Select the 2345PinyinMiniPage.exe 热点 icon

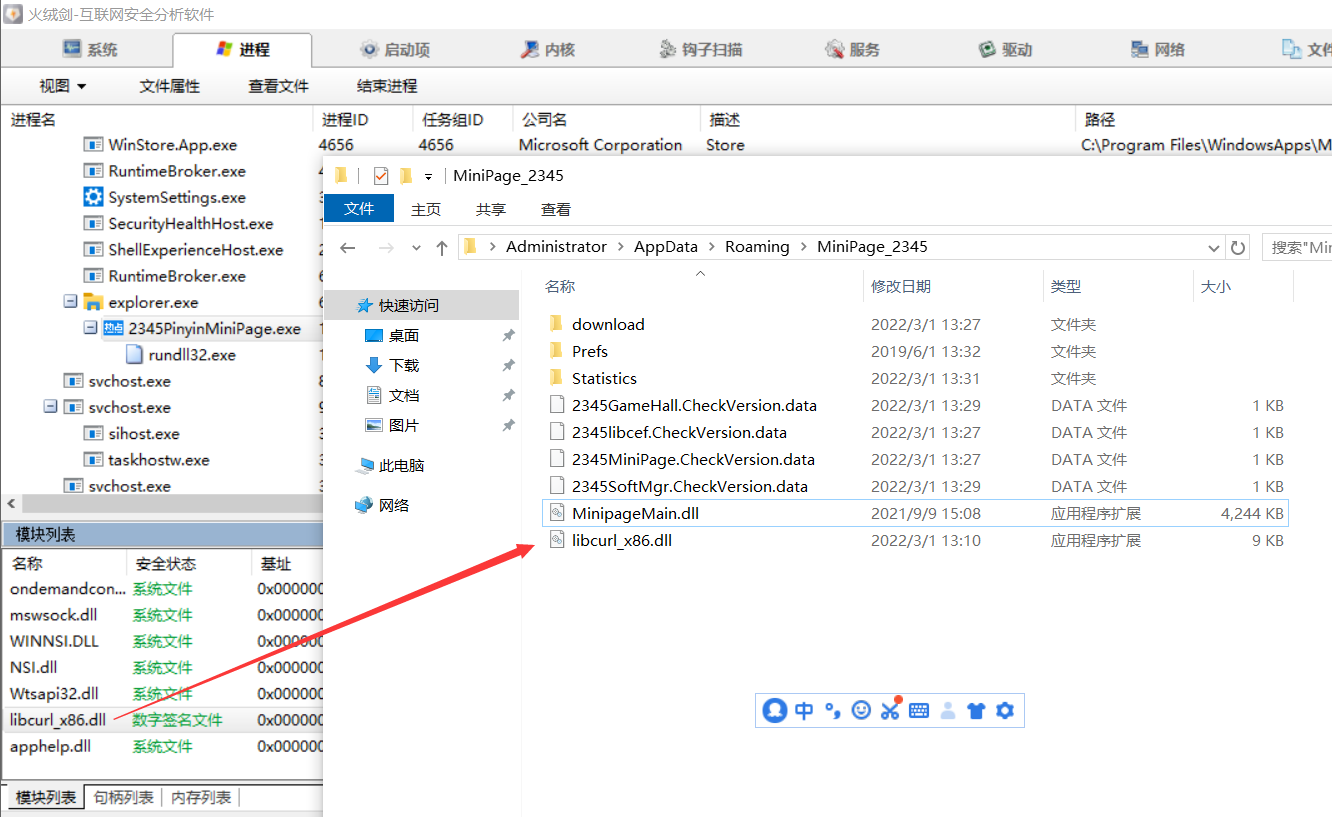(x=113, y=328)
